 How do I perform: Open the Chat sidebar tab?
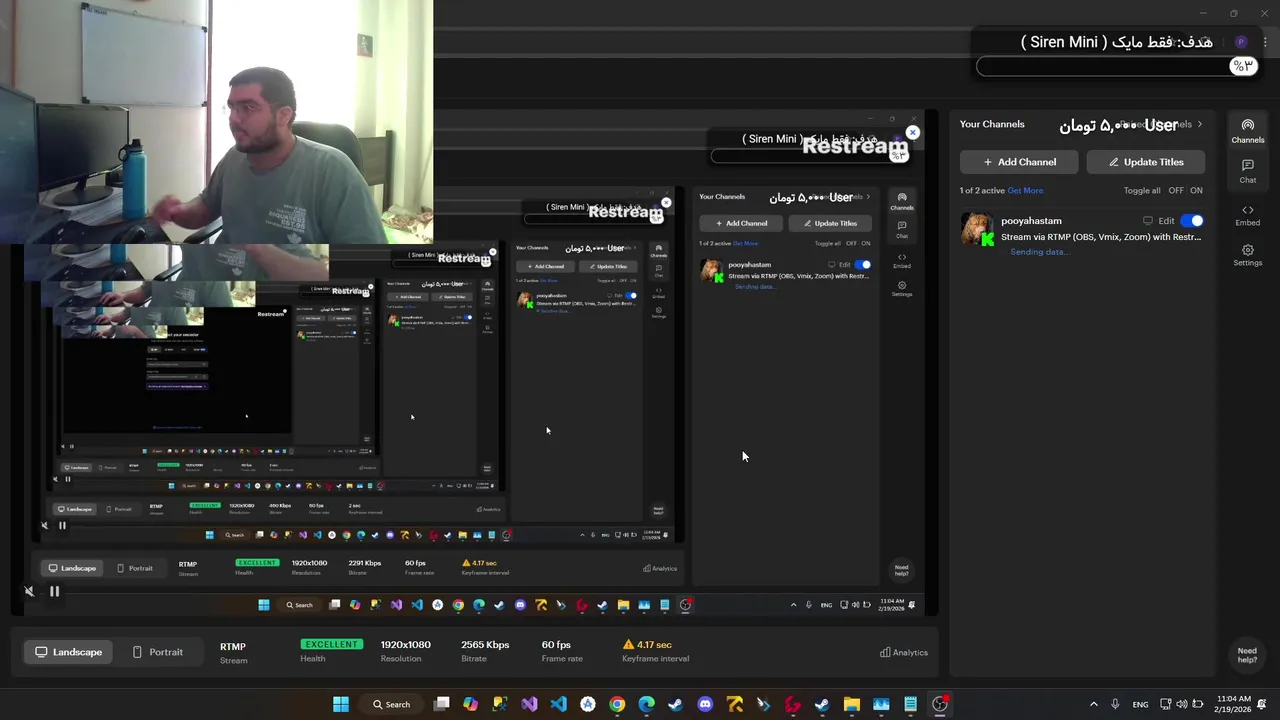point(1247,171)
